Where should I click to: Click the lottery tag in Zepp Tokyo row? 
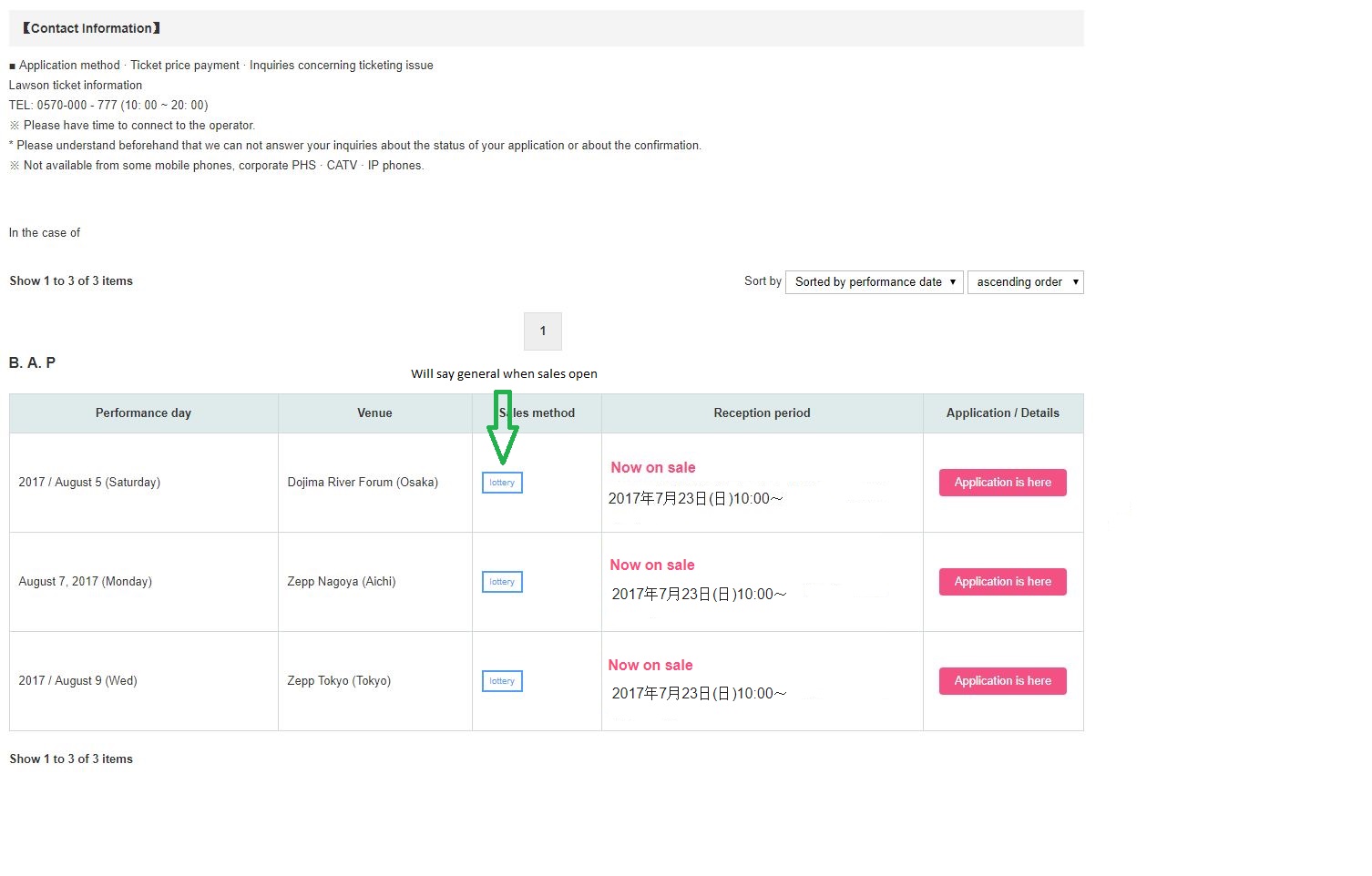[x=502, y=681]
